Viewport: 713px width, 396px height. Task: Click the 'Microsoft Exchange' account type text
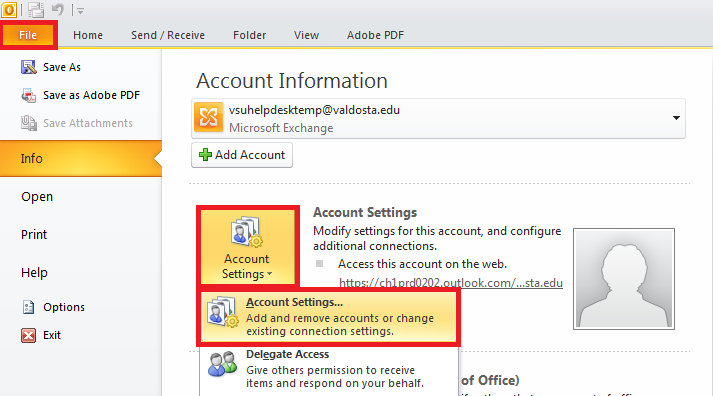coord(281,128)
